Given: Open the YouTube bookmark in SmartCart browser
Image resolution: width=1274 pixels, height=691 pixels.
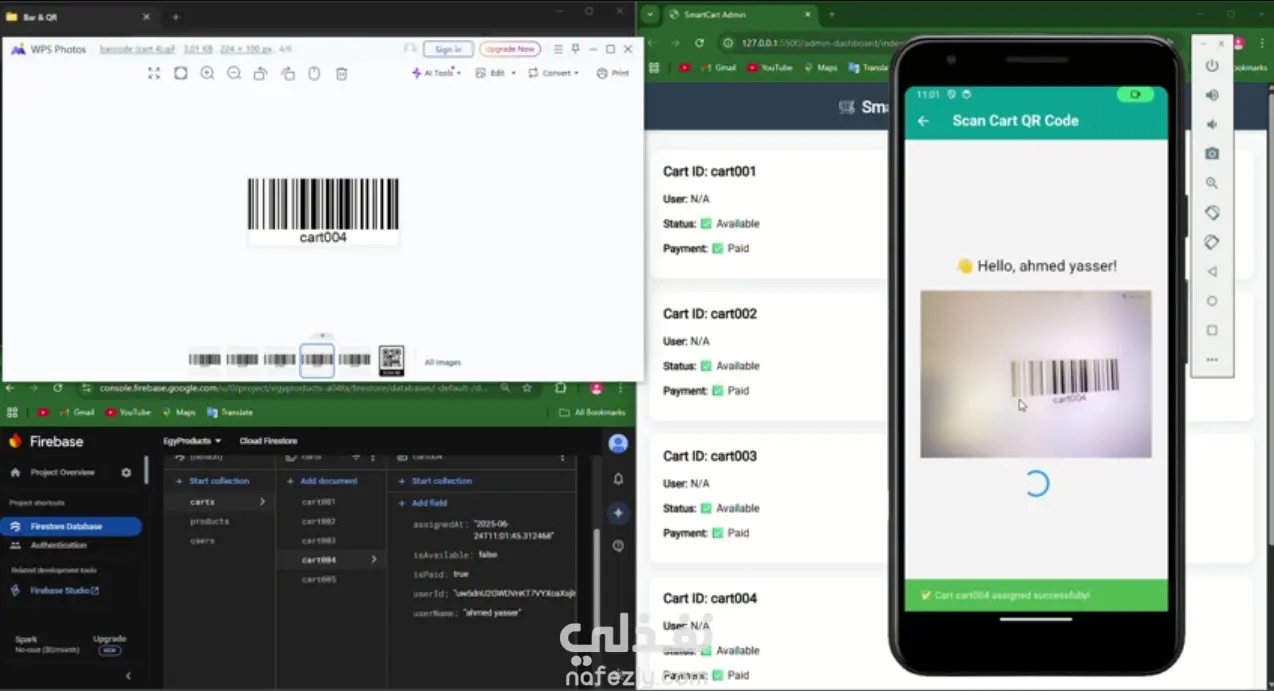Looking at the screenshot, I should coord(769,68).
